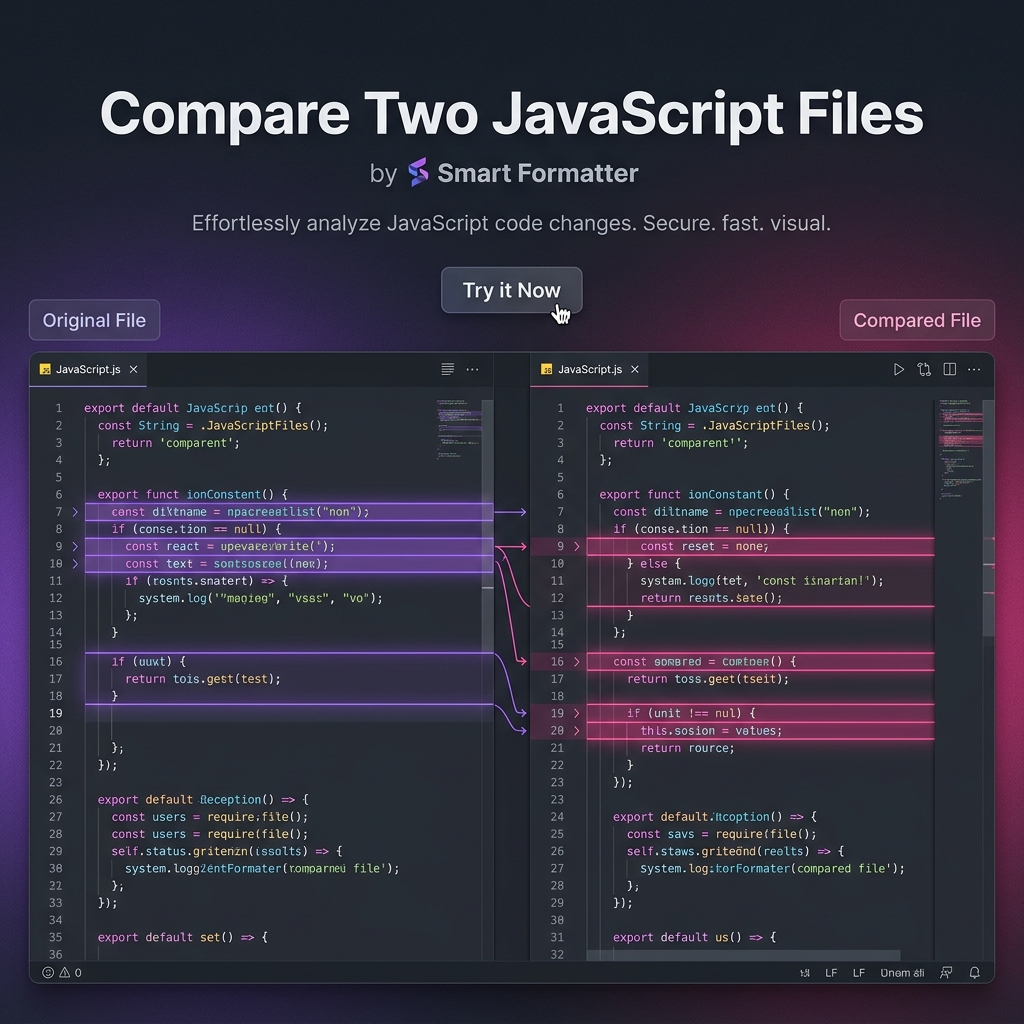Select the Original File label button
1024x1024 pixels.
pos(94,320)
